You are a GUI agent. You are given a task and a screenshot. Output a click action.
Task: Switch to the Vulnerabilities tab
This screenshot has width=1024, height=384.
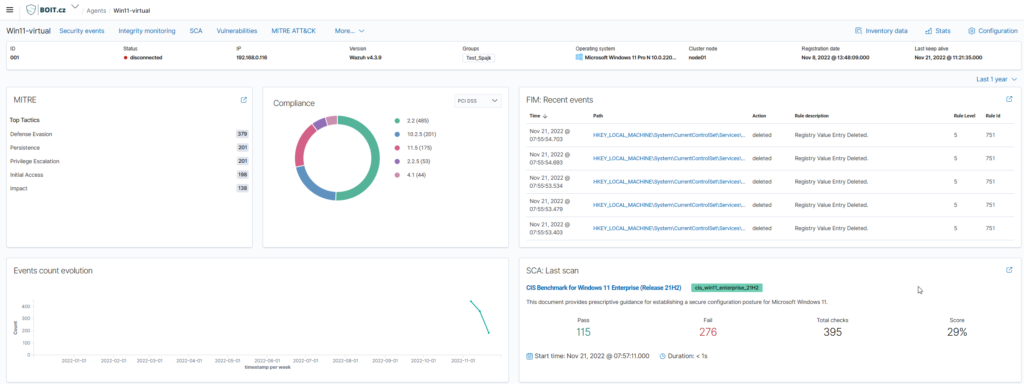236,31
